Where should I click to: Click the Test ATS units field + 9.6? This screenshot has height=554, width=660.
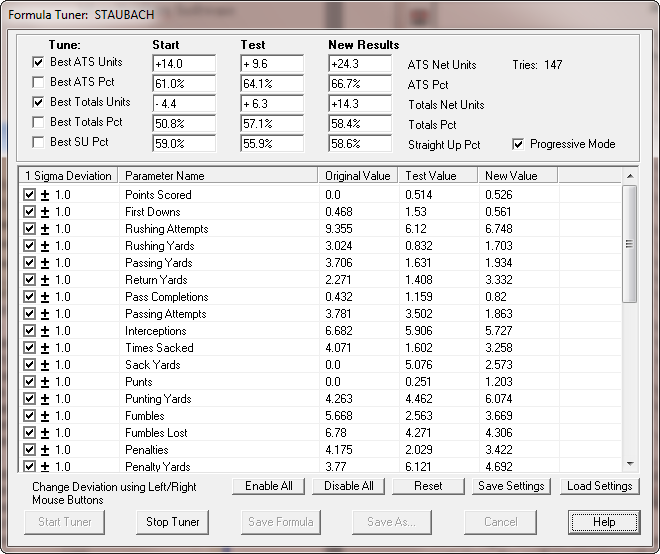[x=272, y=64]
